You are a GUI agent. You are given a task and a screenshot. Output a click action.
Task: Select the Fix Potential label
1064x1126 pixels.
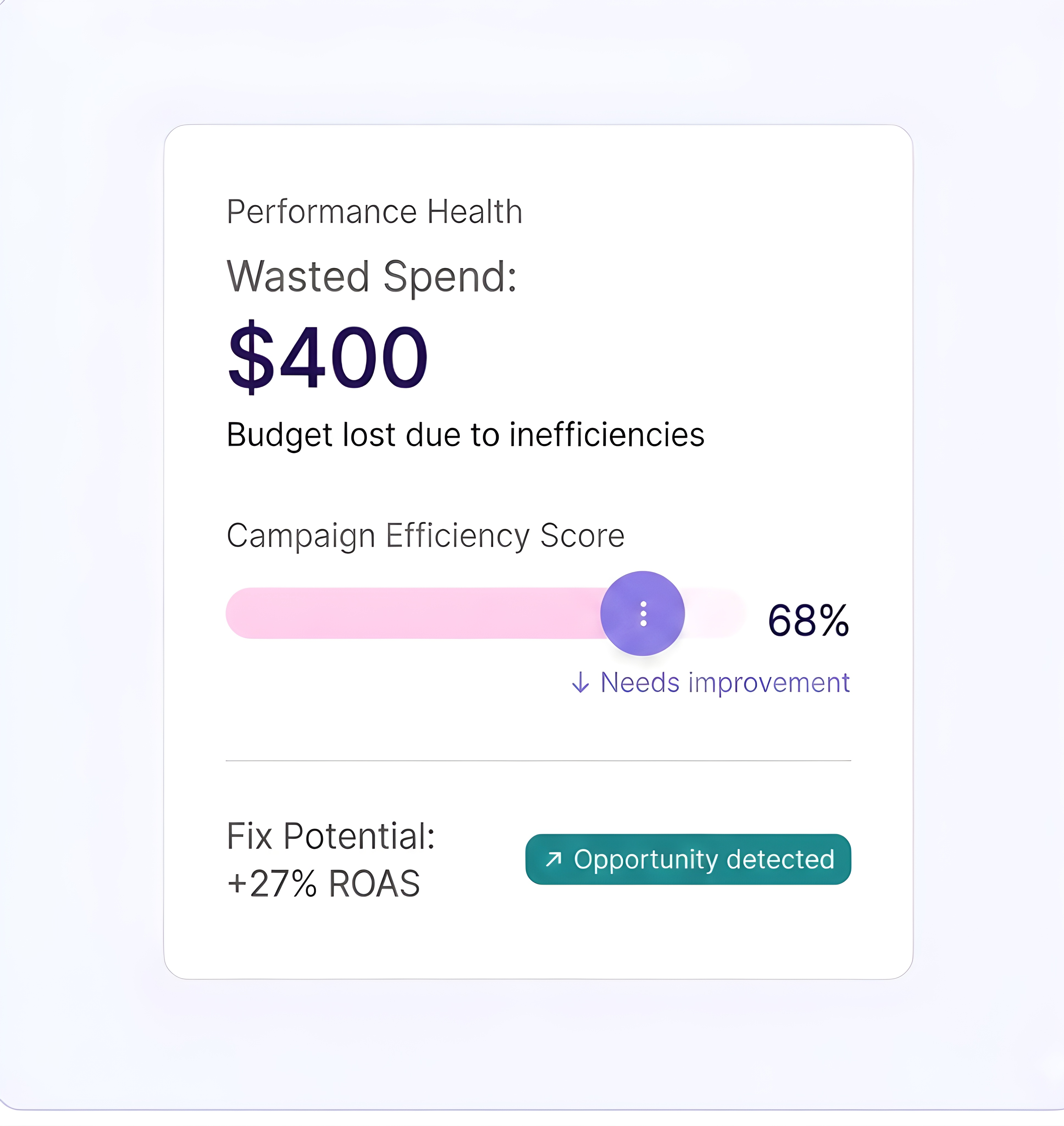331,836
